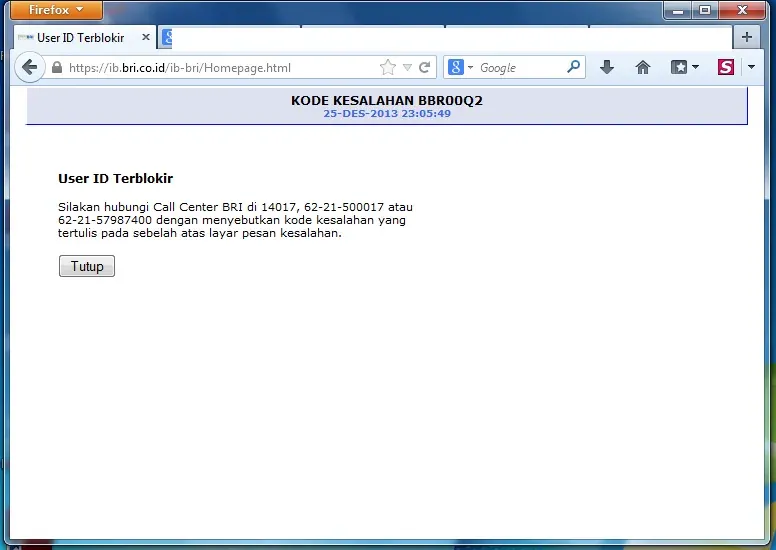Click the red S extension icon
Screen dimensions: 776x550
726,67
